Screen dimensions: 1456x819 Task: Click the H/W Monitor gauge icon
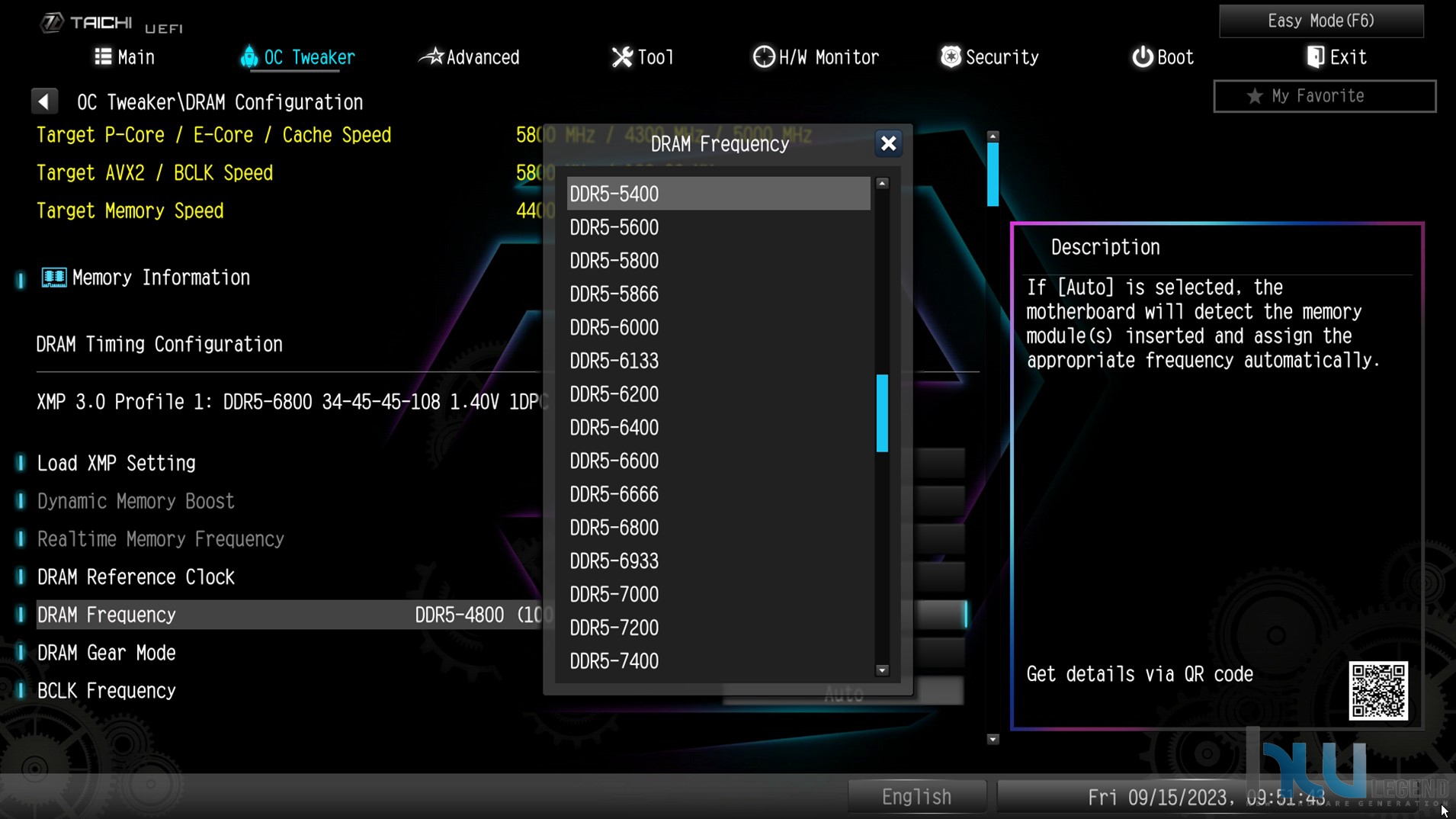click(x=764, y=57)
